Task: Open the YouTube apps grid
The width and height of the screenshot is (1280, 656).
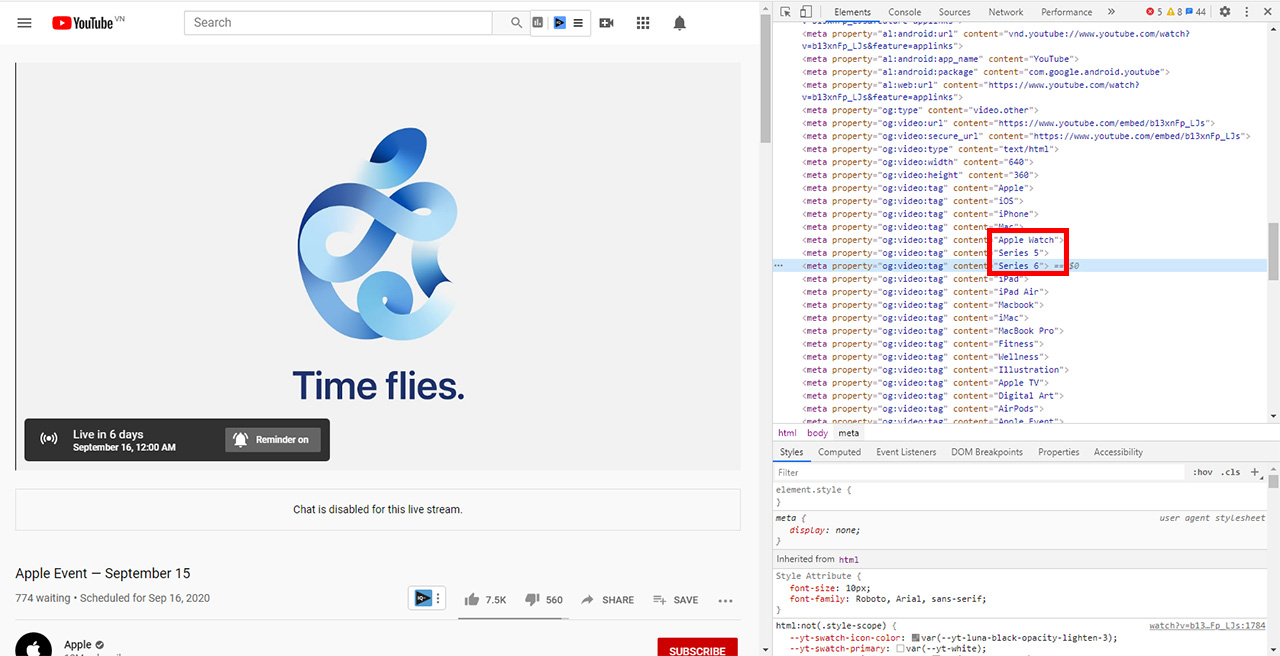Action: [x=643, y=22]
